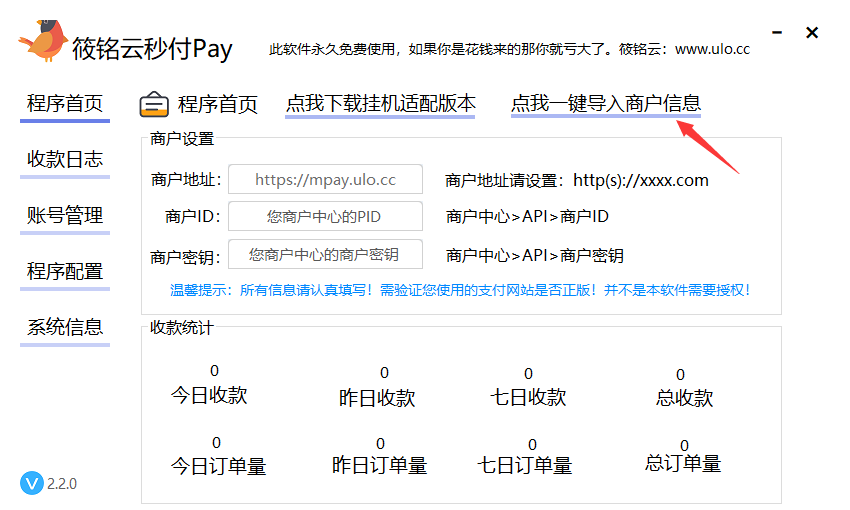Click the 程序首页 page heading
Screen dimensions: 850x510
(x=218, y=104)
